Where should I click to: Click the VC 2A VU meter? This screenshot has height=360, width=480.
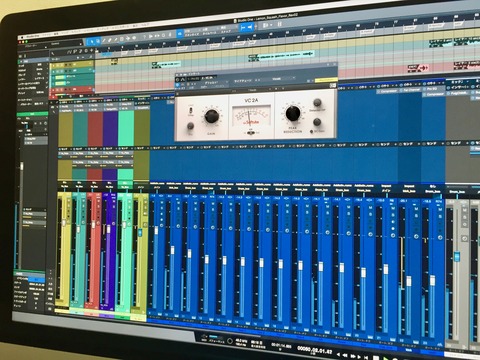pos(251,117)
